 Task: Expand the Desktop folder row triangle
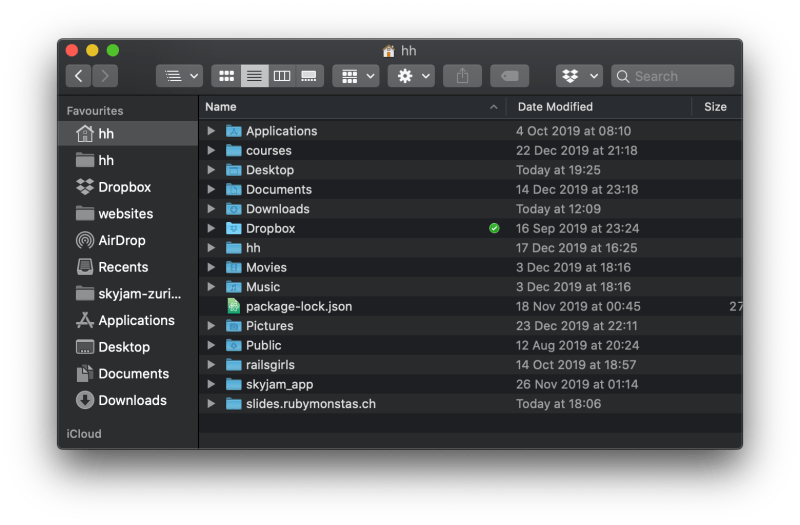click(x=211, y=170)
